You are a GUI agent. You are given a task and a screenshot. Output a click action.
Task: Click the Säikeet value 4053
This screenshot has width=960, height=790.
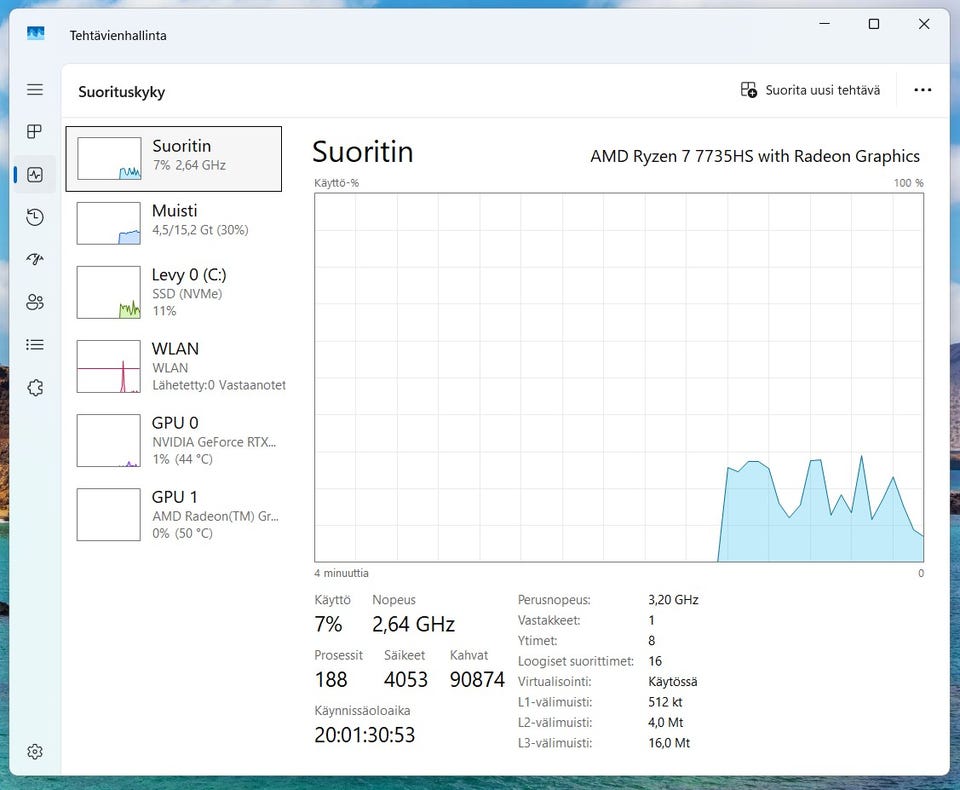(405, 679)
